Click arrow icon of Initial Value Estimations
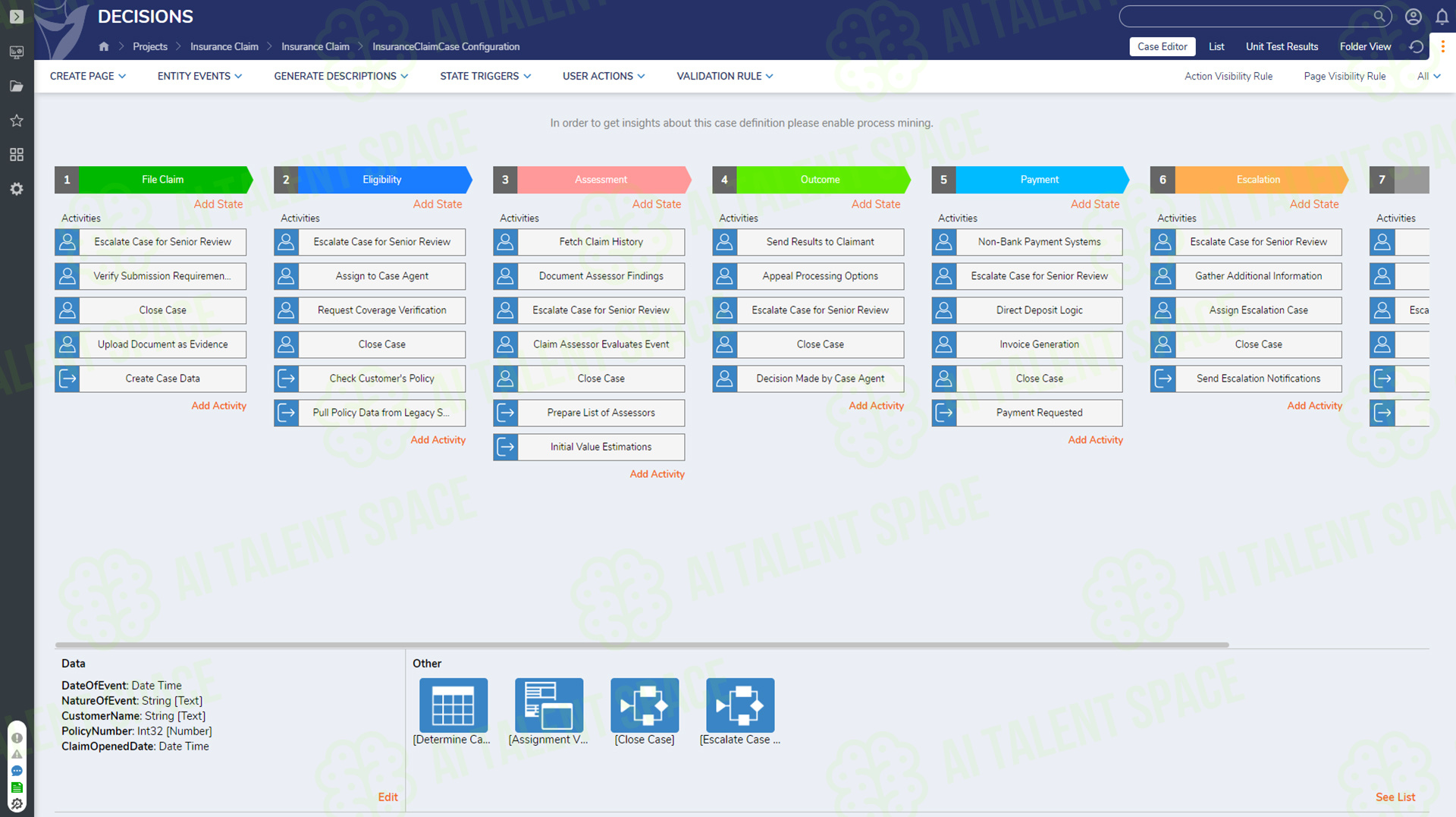Viewport: 1456px width, 817px height. 506,447
